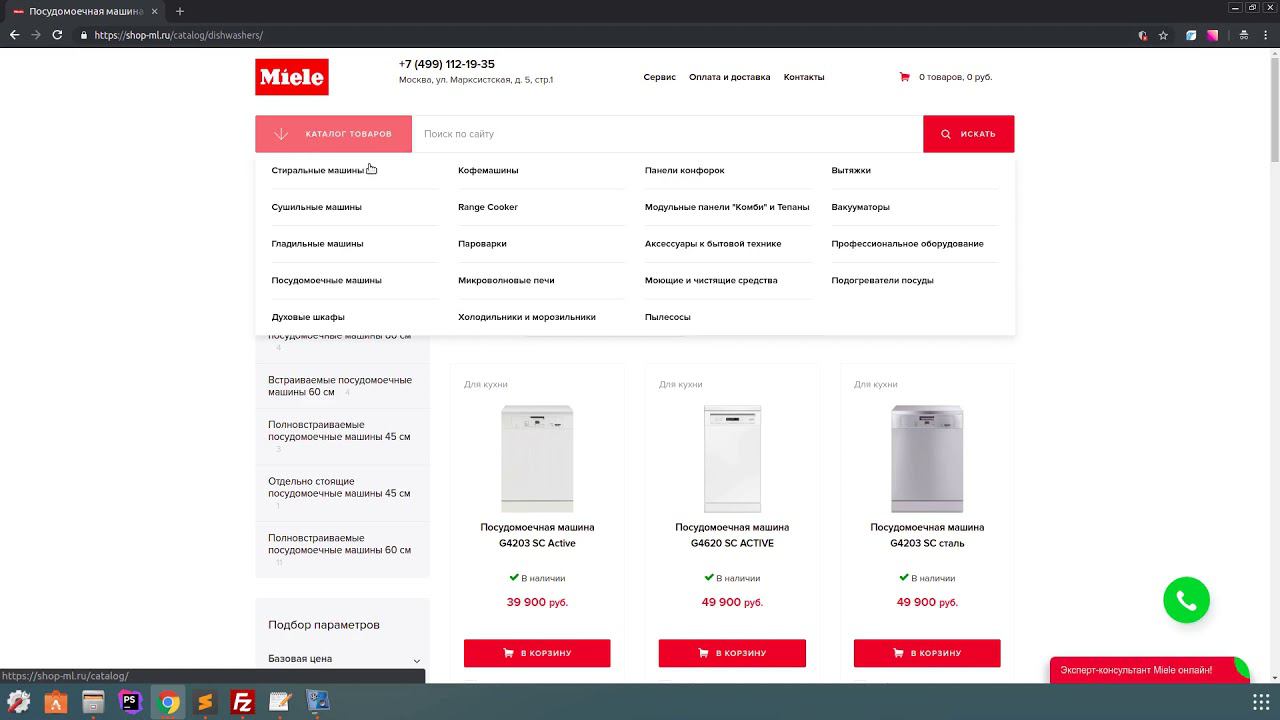
Task: Reload the page with the refresh icon
Action: (x=57, y=35)
